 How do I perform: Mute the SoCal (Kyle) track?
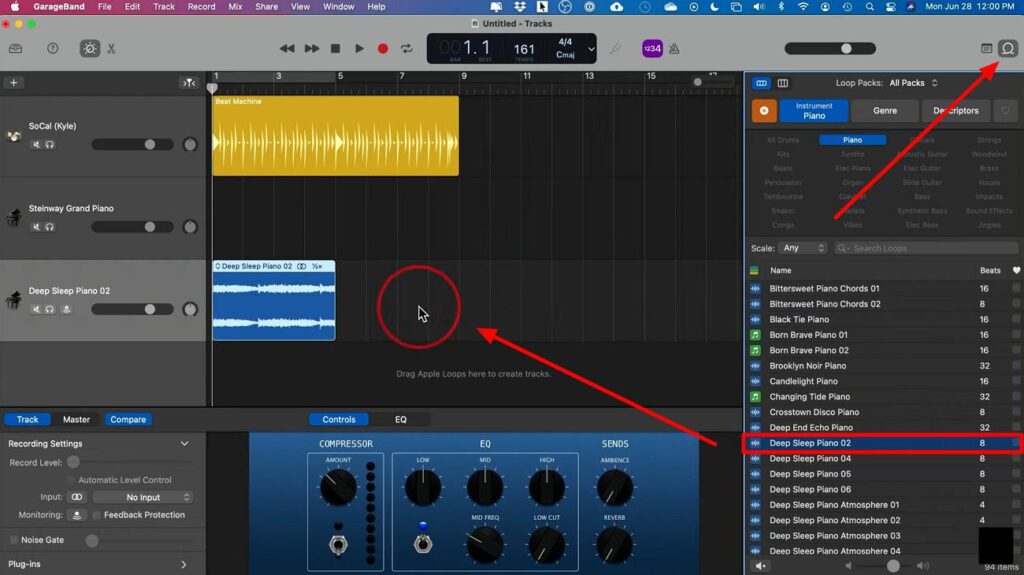(x=36, y=144)
